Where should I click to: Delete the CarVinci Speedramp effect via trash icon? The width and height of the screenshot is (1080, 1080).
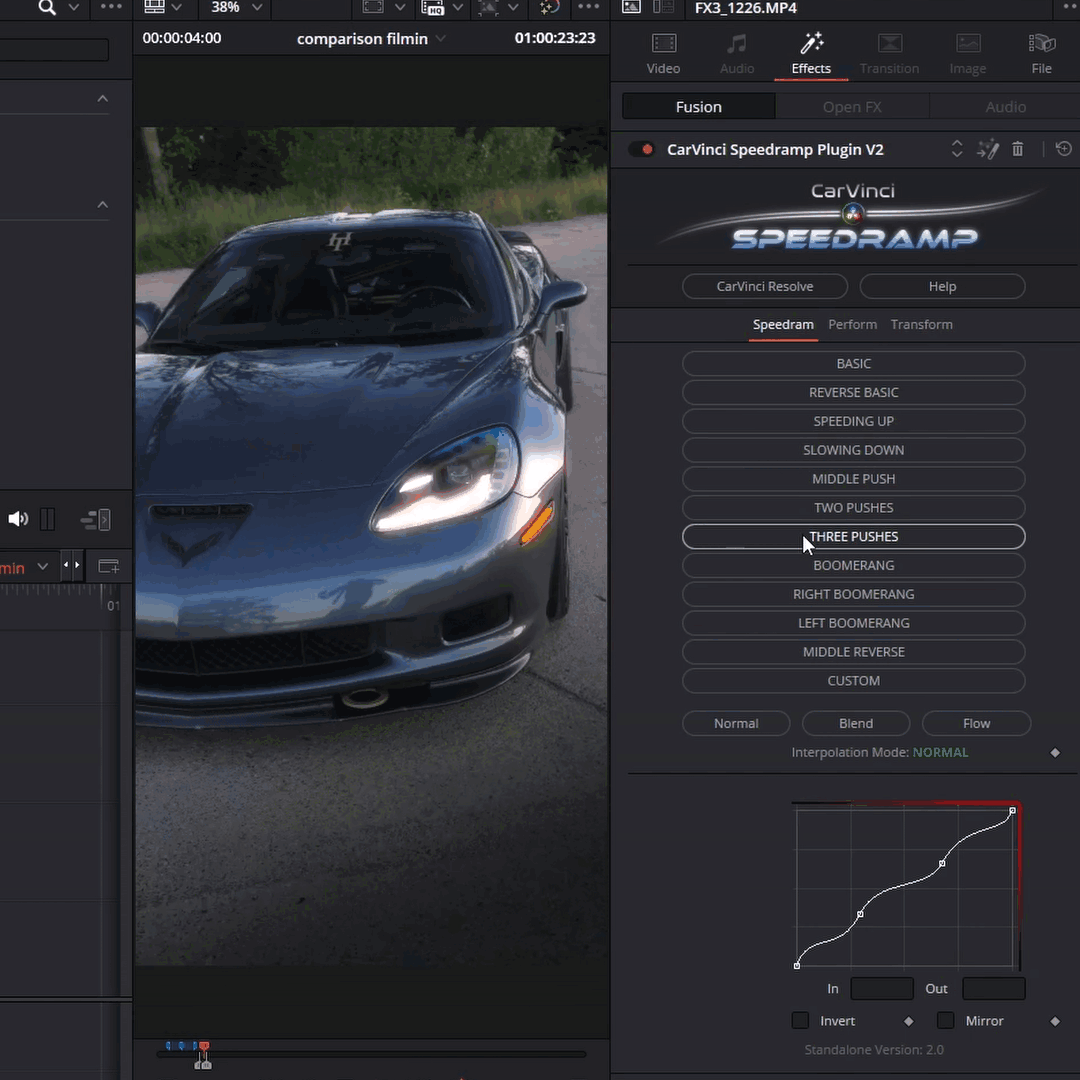1018,149
